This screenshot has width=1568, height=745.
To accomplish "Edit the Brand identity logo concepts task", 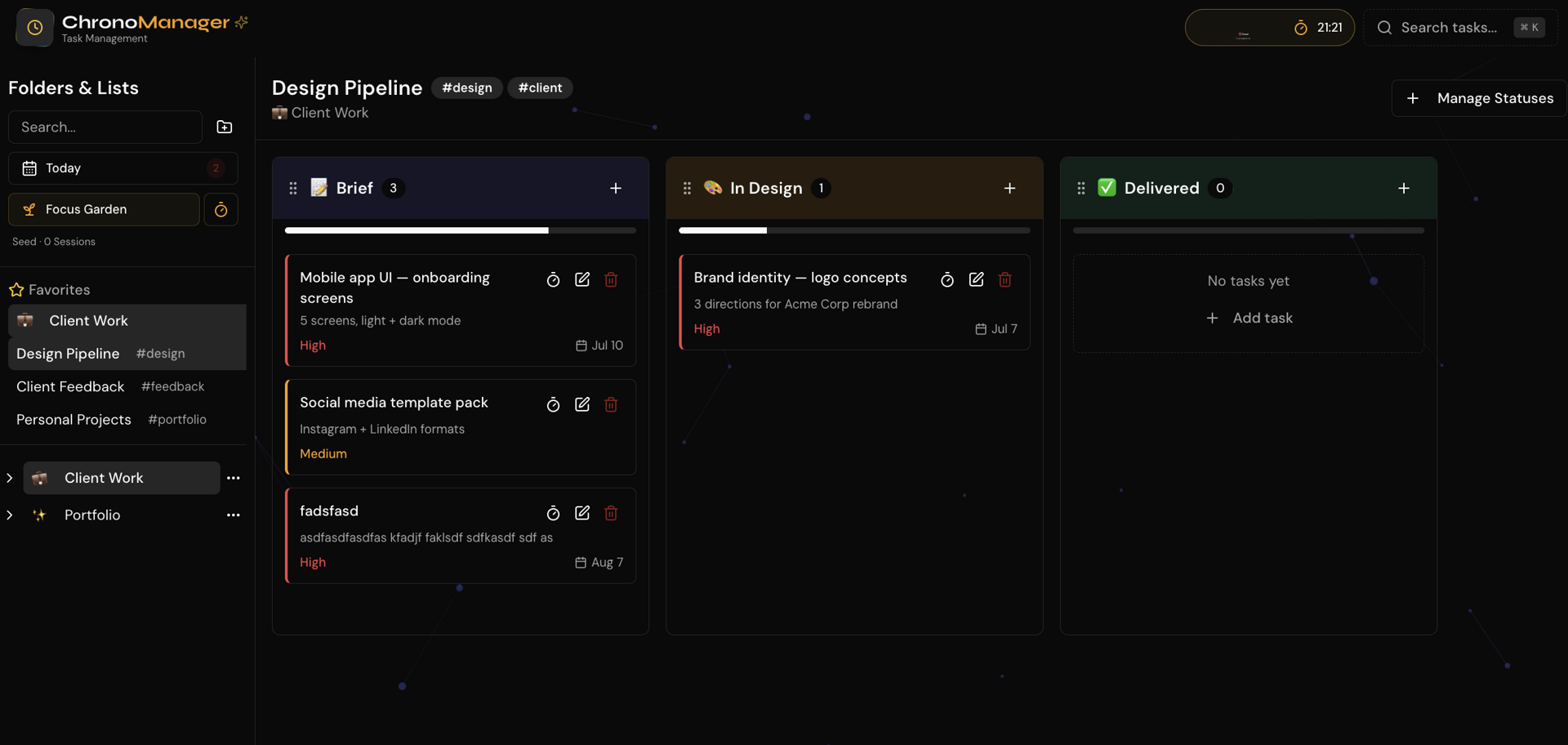I will pos(976,279).
